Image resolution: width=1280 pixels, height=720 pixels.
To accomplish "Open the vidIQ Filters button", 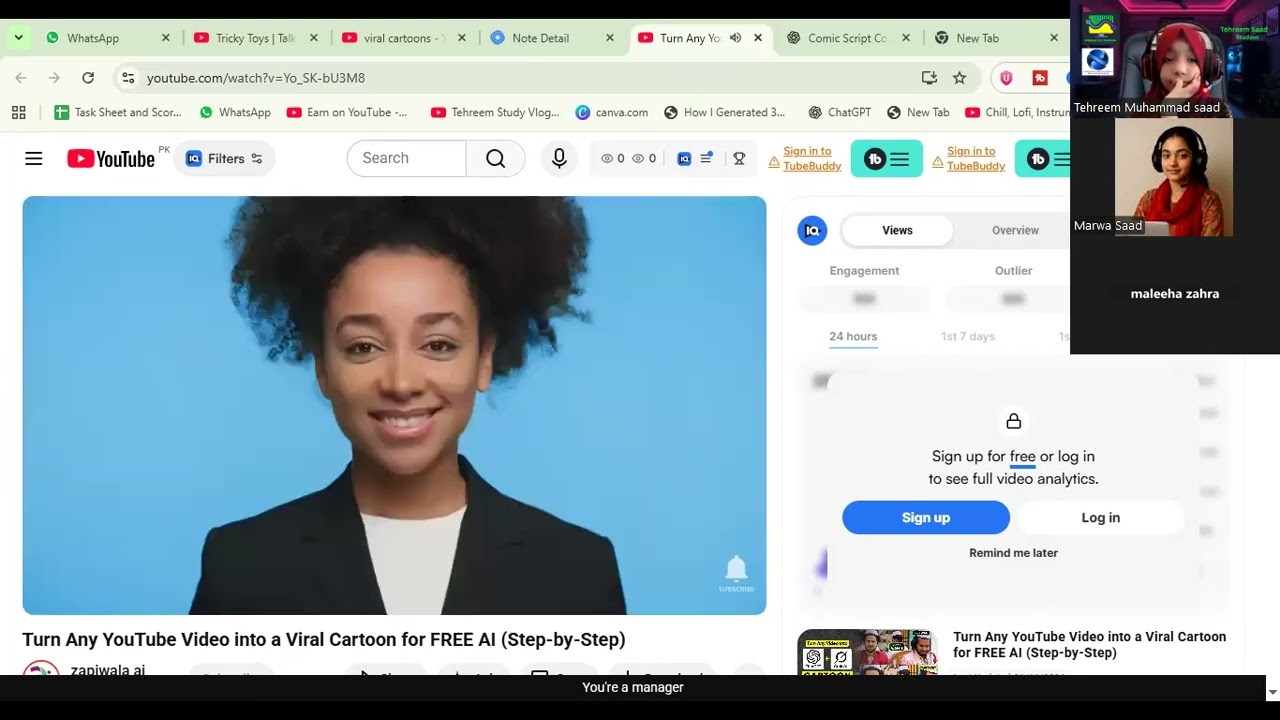I will click(x=224, y=158).
